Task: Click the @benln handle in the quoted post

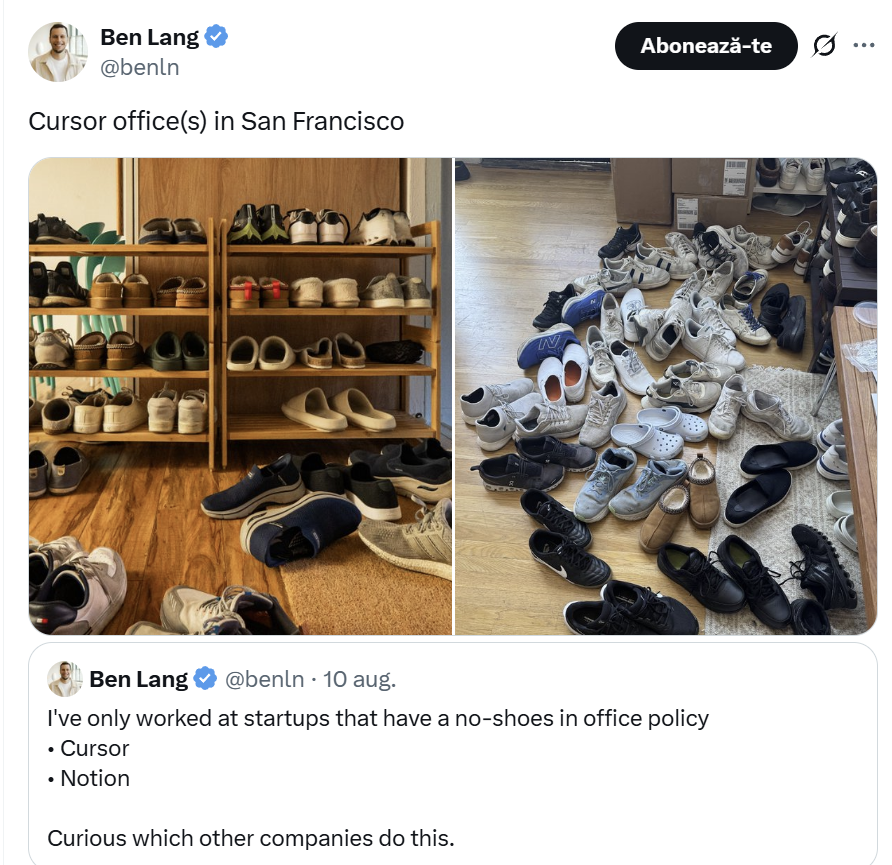Action: click(264, 679)
